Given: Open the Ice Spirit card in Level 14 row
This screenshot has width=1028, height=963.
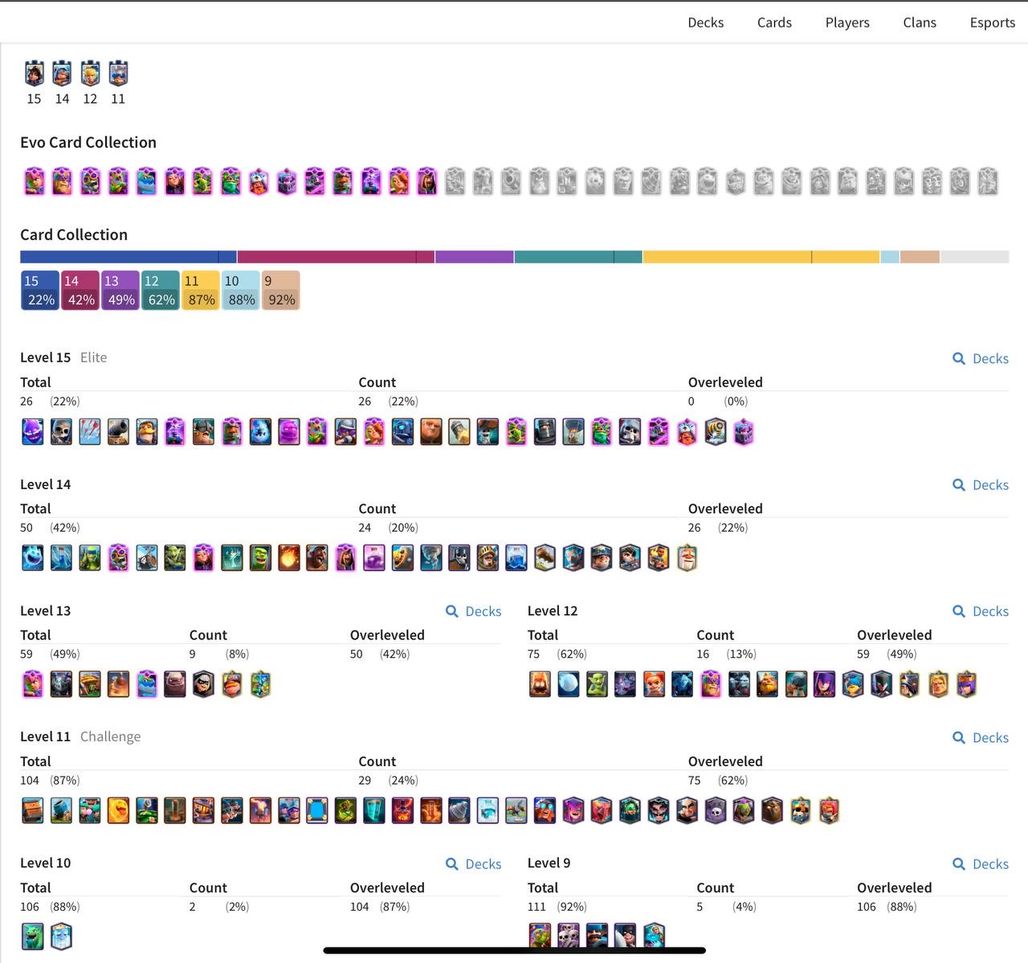Looking at the screenshot, I should click(33, 558).
